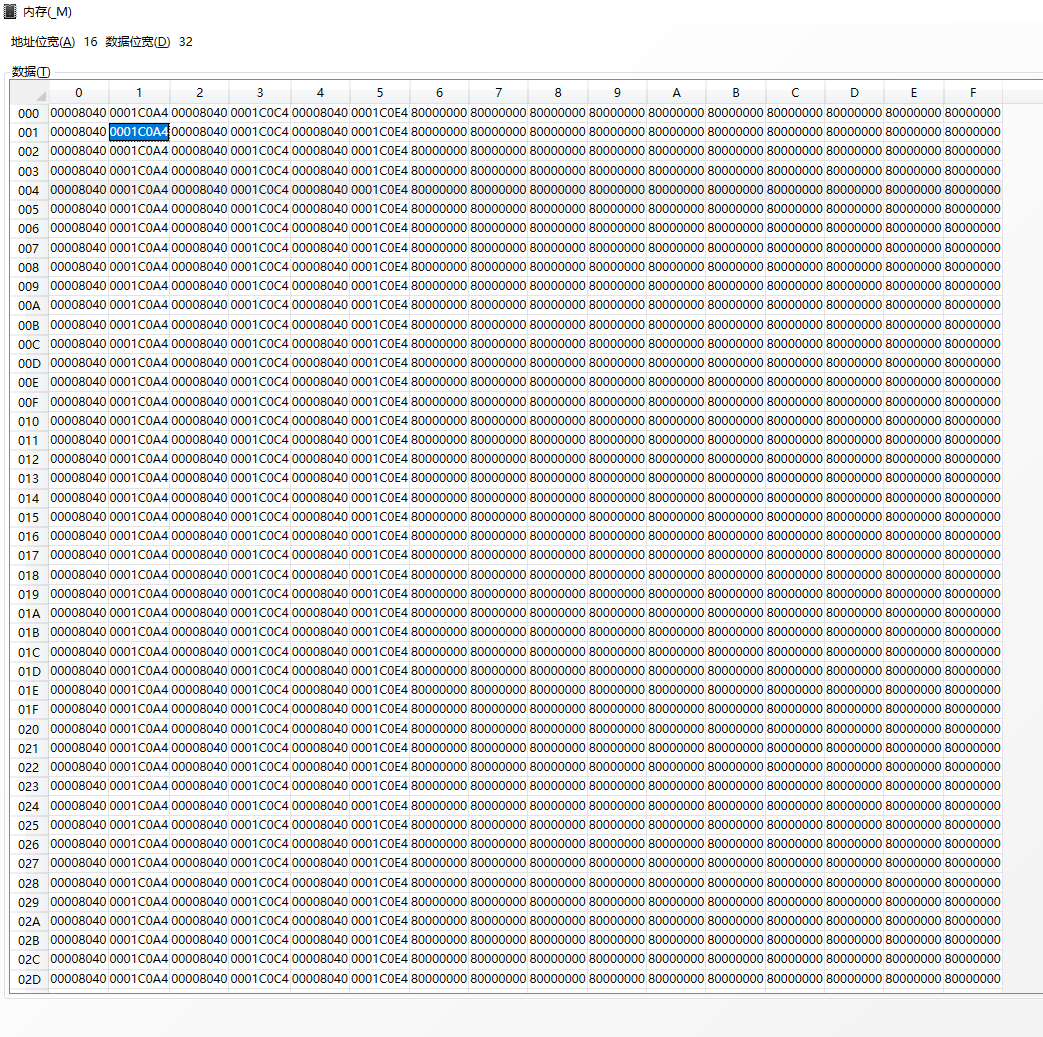Screen dimensions: 1043x1037
Task: Click cell 80000000 at row 010 column F
Action: pos(972,420)
